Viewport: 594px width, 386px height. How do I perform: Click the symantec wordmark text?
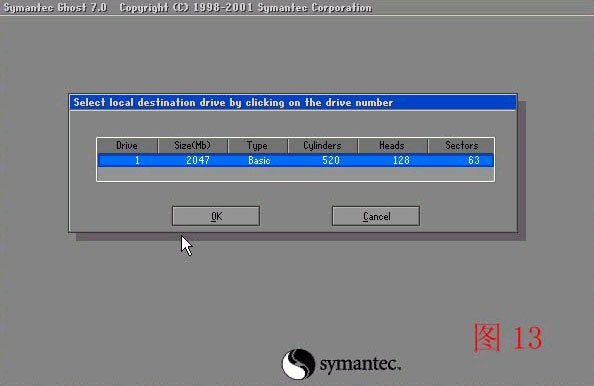(360, 364)
